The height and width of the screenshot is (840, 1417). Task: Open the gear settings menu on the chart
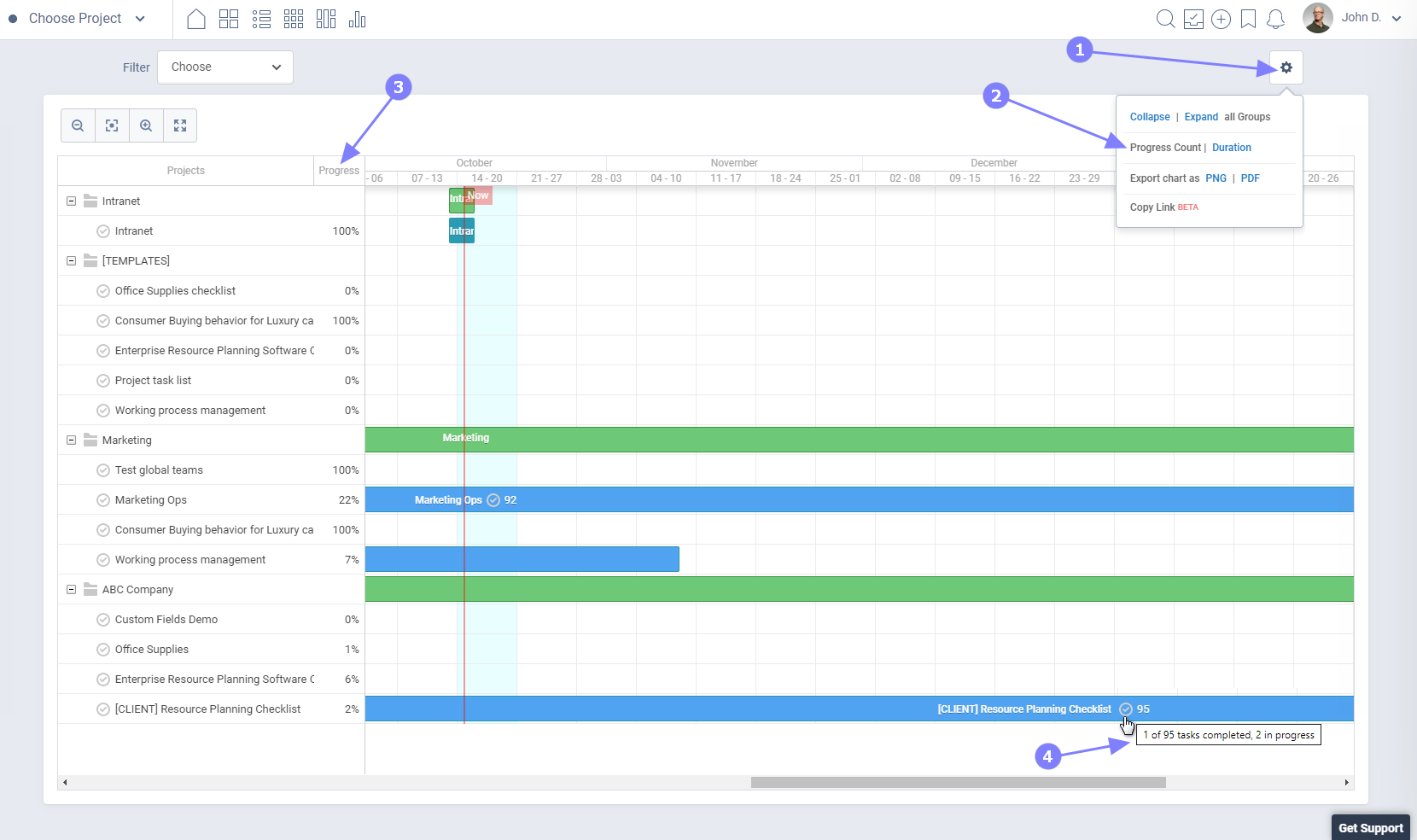(1286, 67)
